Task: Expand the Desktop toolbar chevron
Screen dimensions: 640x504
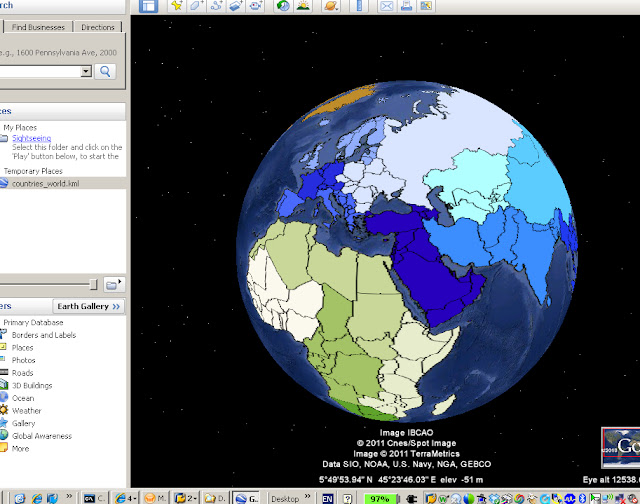Action: pos(307,497)
